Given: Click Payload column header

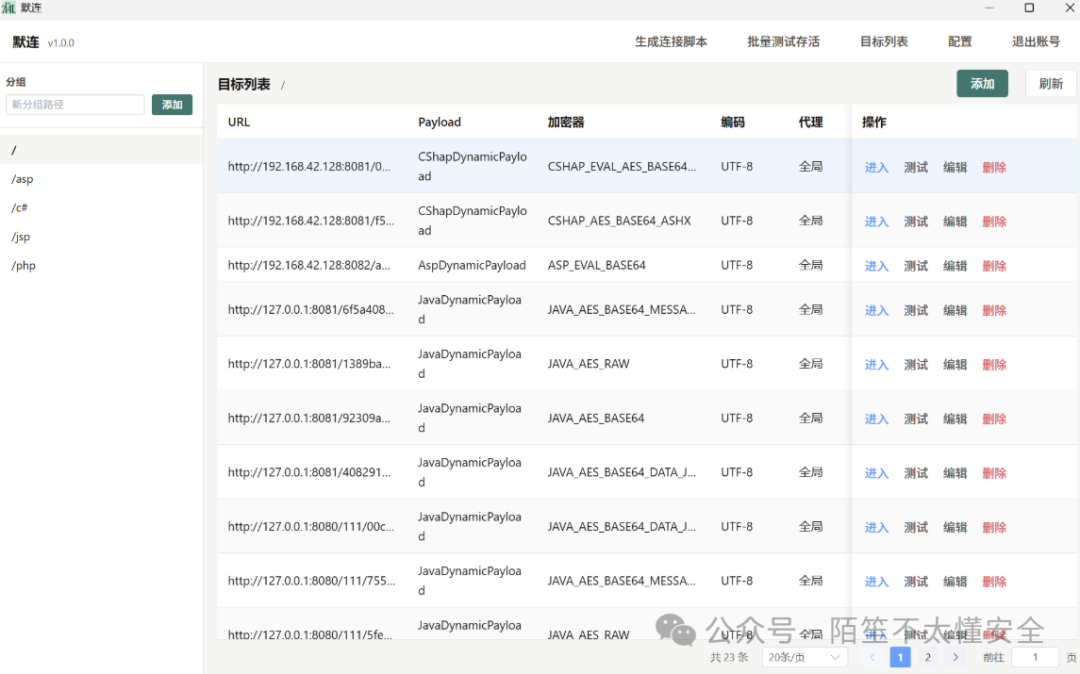Looking at the screenshot, I should click(x=439, y=122).
